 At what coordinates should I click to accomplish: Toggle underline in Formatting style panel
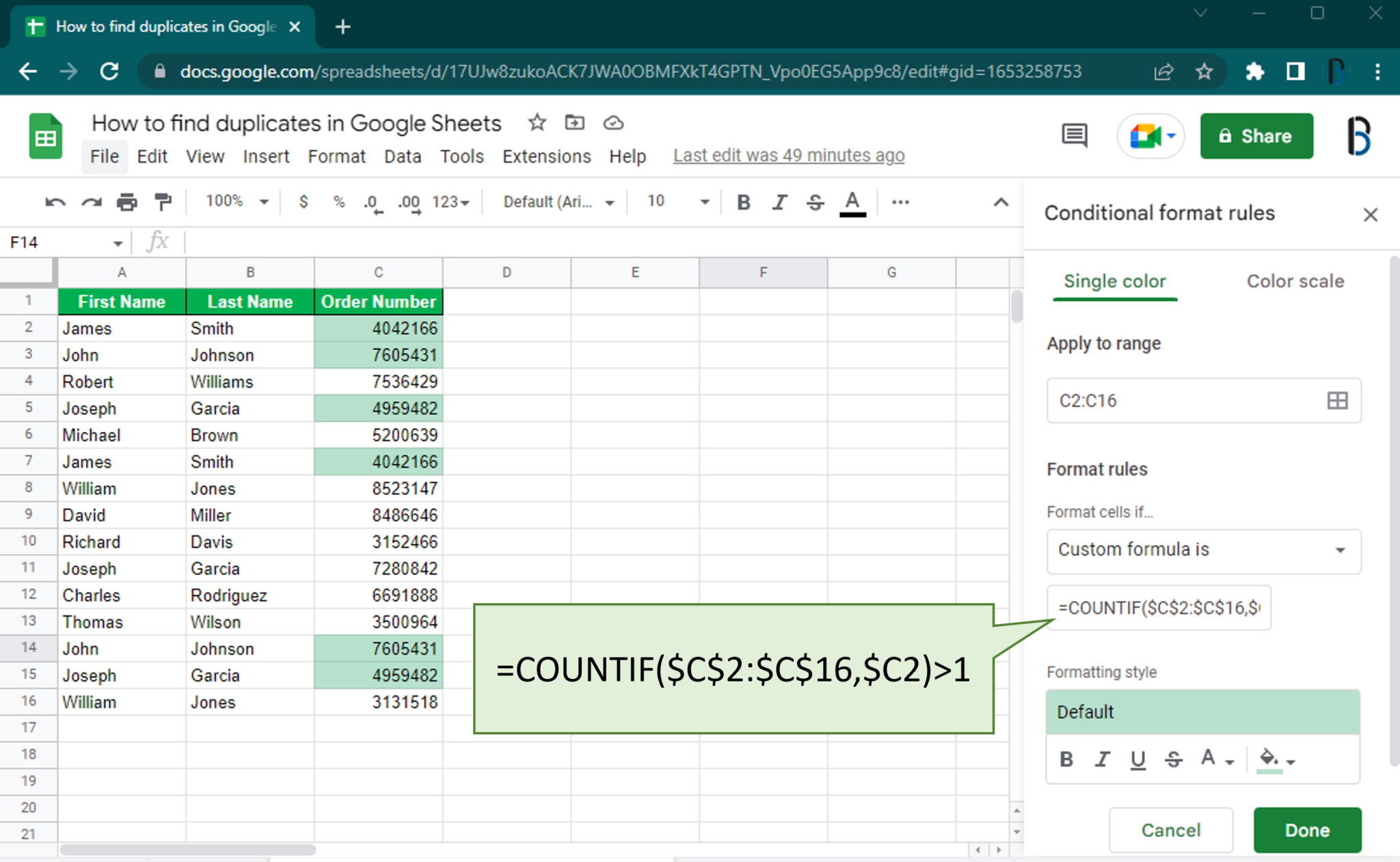click(x=1137, y=759)
